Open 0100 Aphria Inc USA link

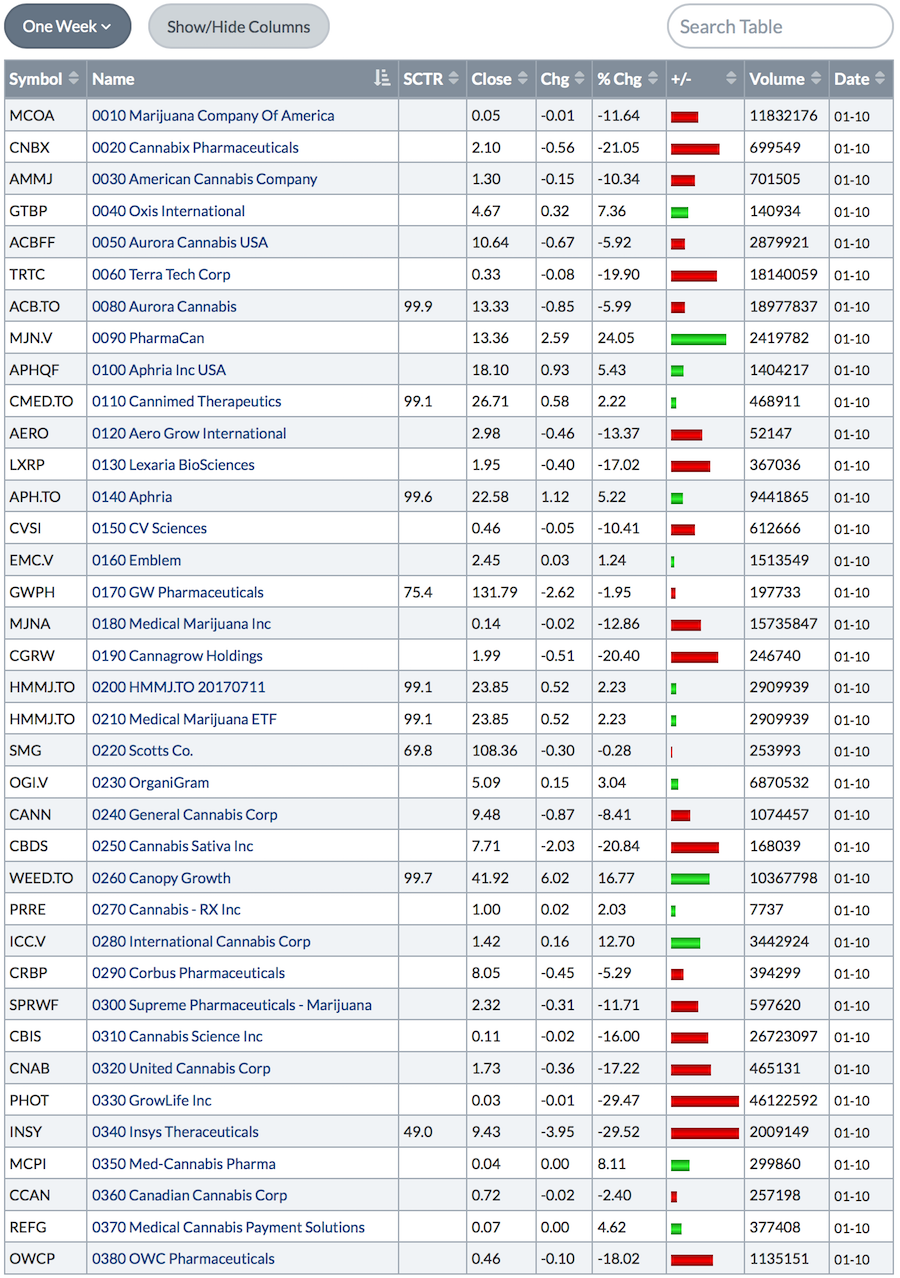(x=159, y=370)
